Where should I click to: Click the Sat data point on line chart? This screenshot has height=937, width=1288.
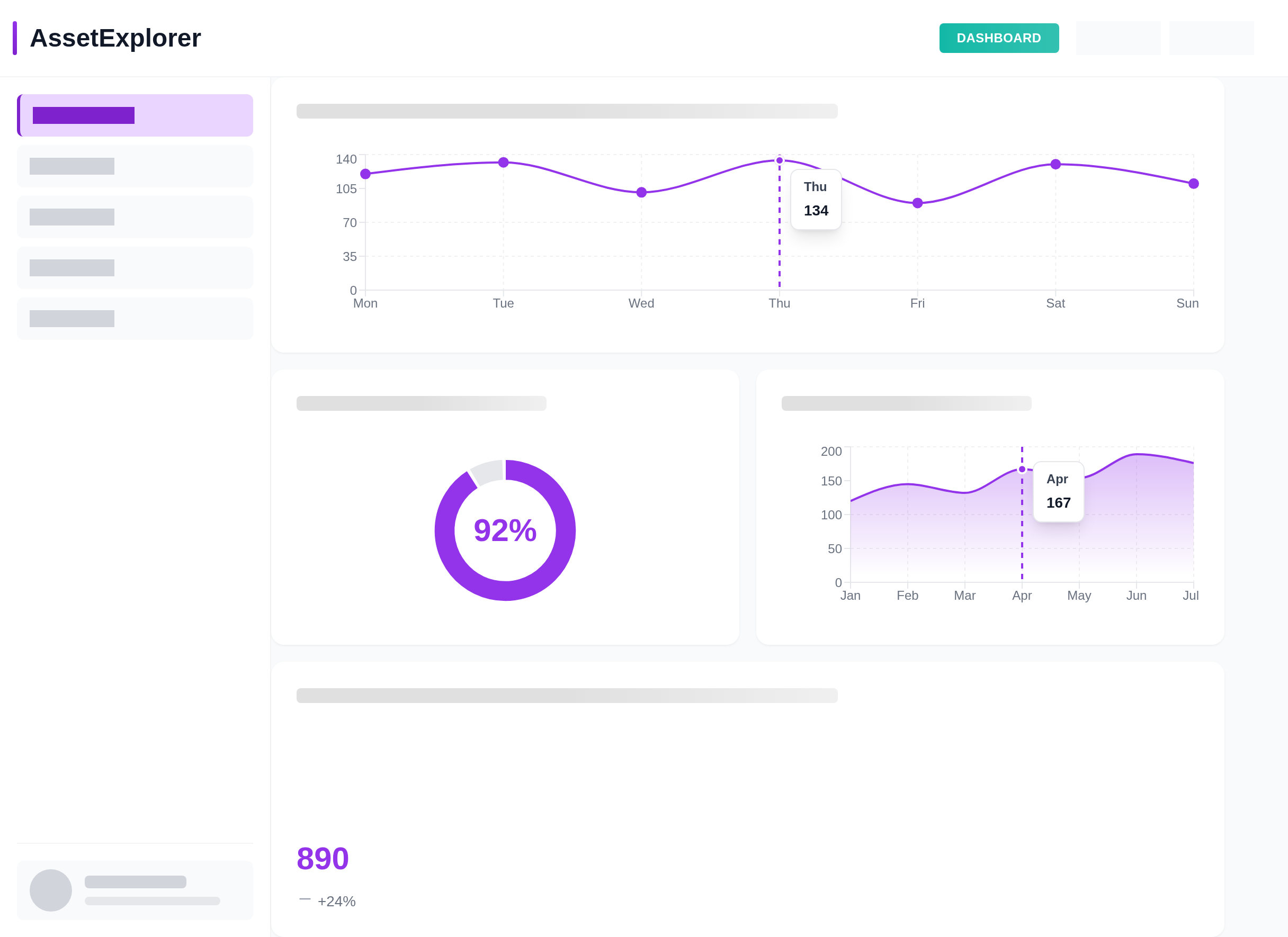1055,164
